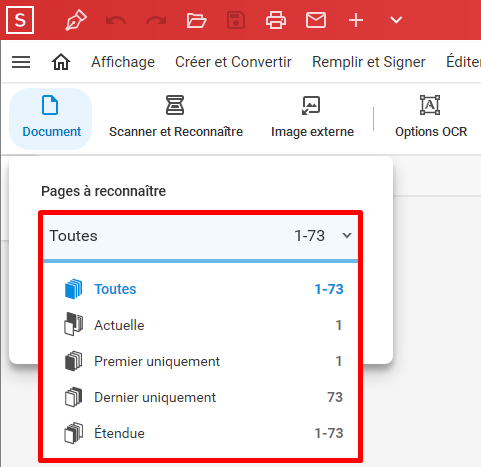Send document by email envelope icon
The height and width of the screenshot is (467, 481).
316,20
